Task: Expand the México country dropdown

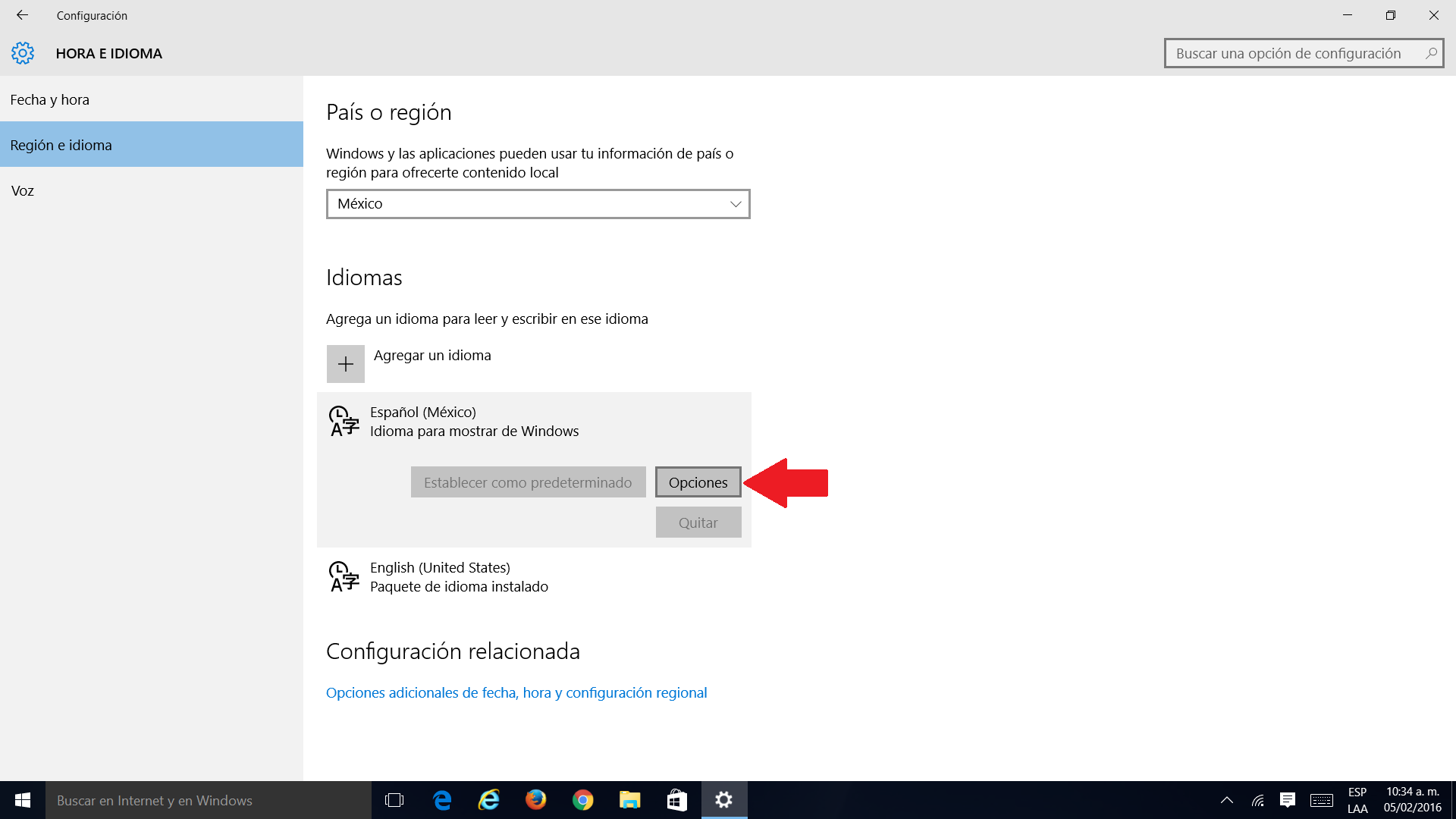Action: (538, 204)
